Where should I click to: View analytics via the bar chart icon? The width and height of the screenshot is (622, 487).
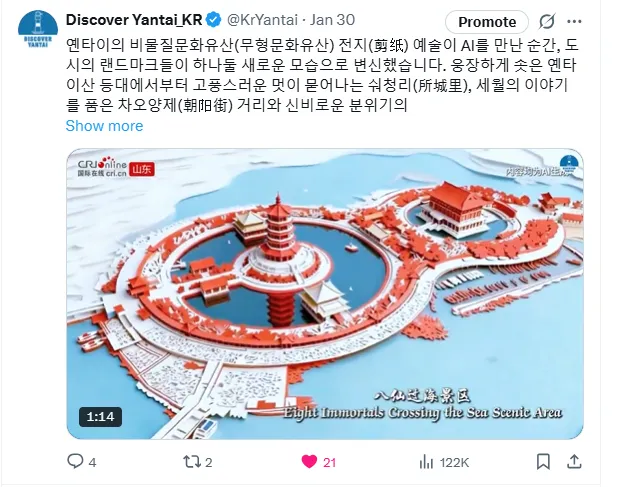(x=426, y=462)
